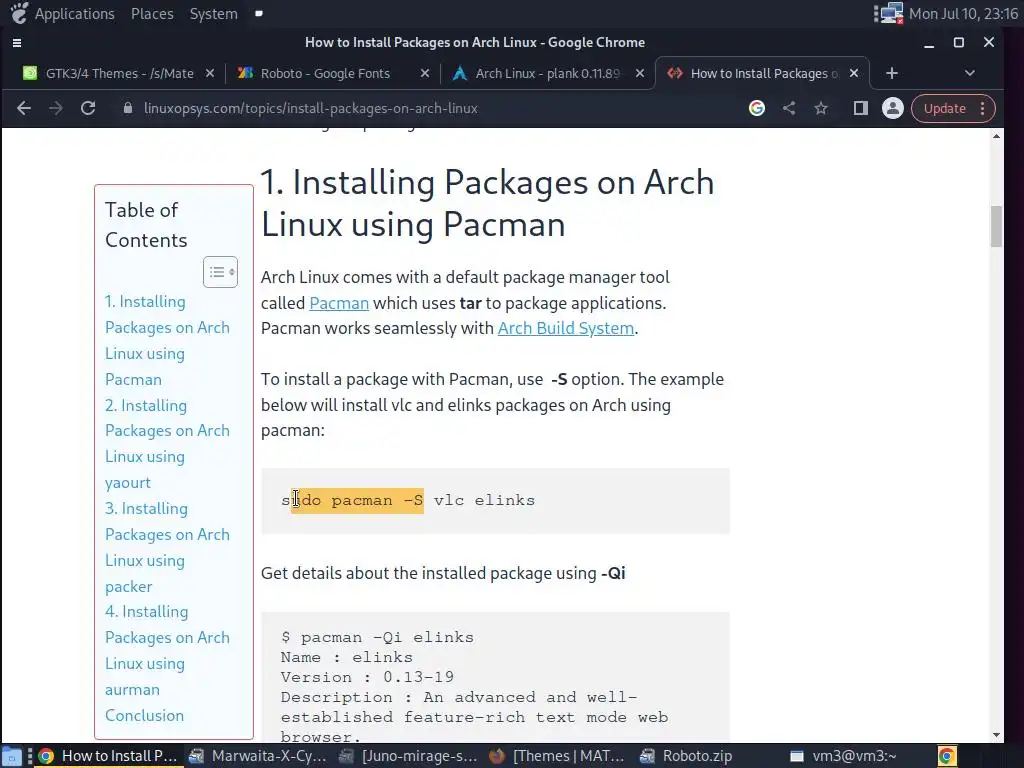The width and height of the screenshot is (1024, 768).
Task: Go to section 1 Installing using Pacman
Action: (167, 340)
